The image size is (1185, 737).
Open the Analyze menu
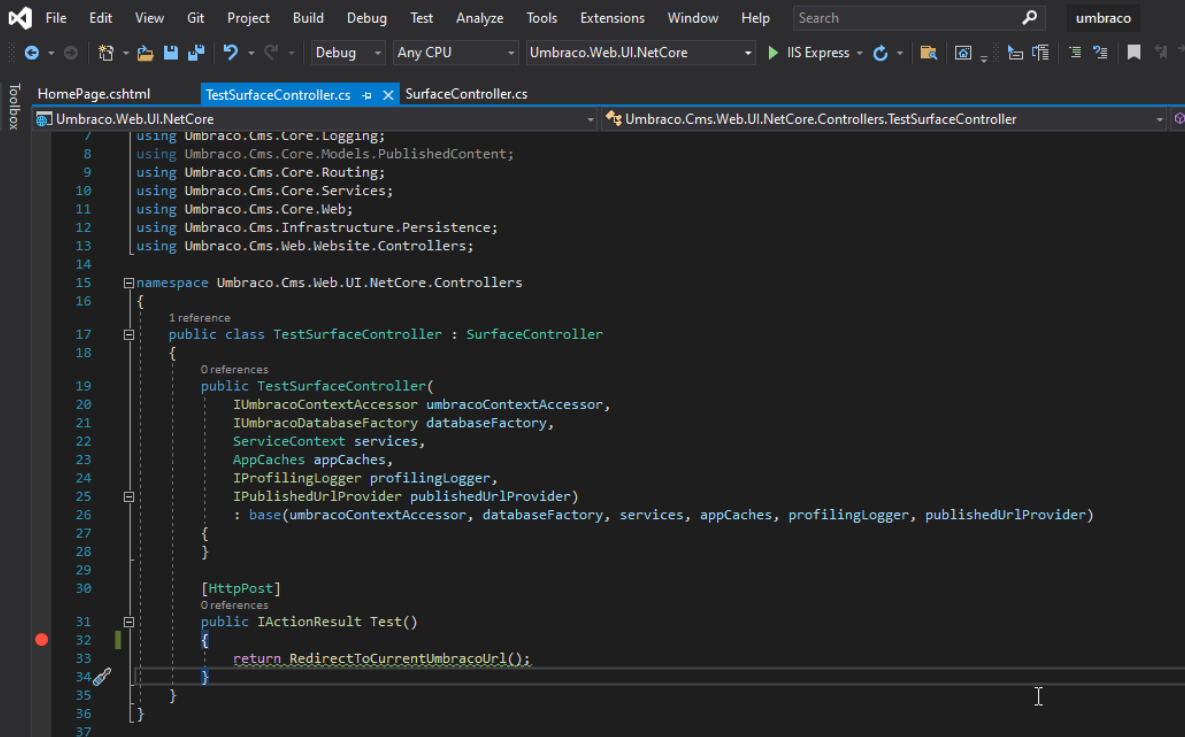[x=480, y=17]
